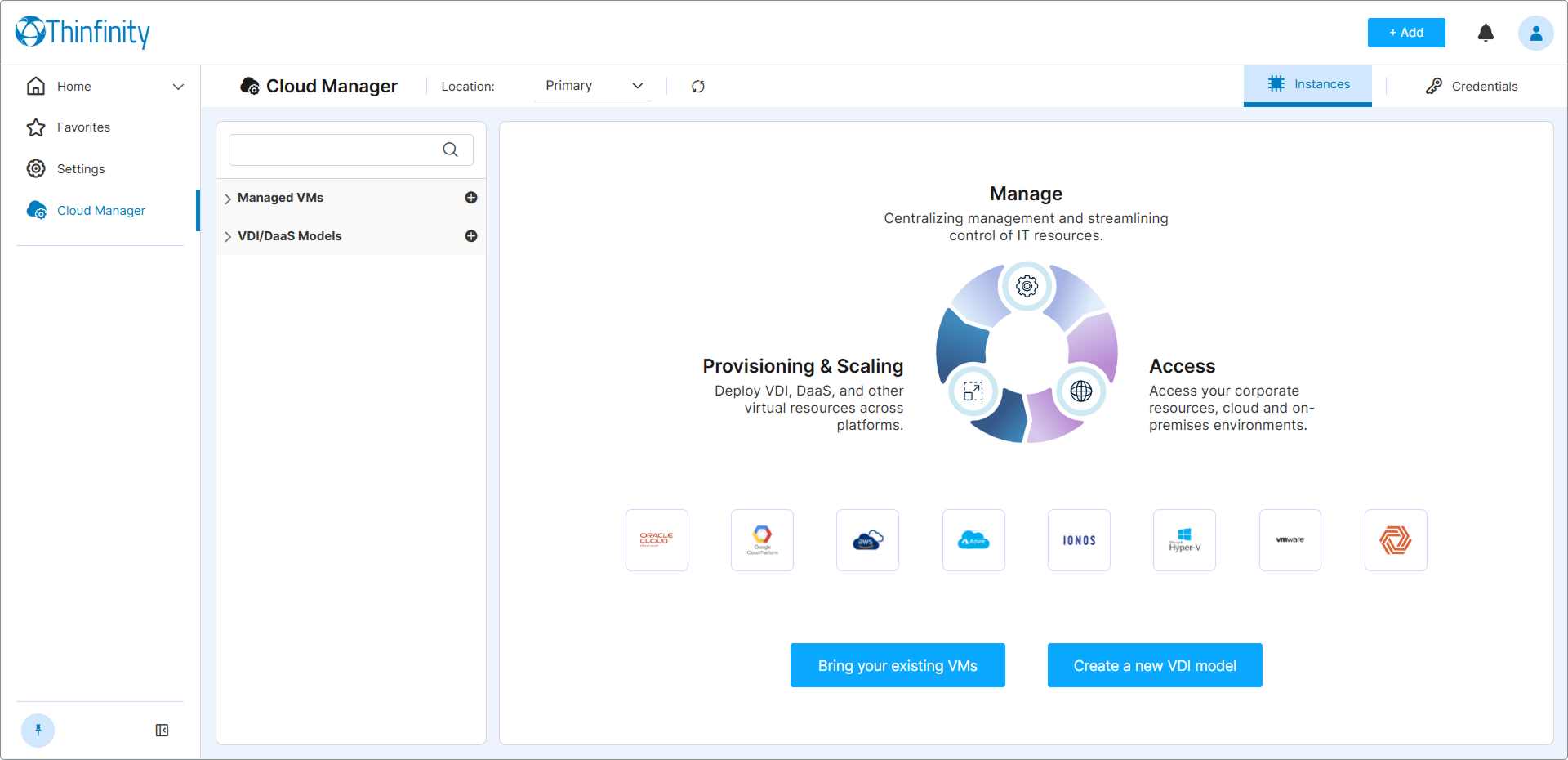
Task: Switch to the Credentials tab
Action: tap(1471, 86)
